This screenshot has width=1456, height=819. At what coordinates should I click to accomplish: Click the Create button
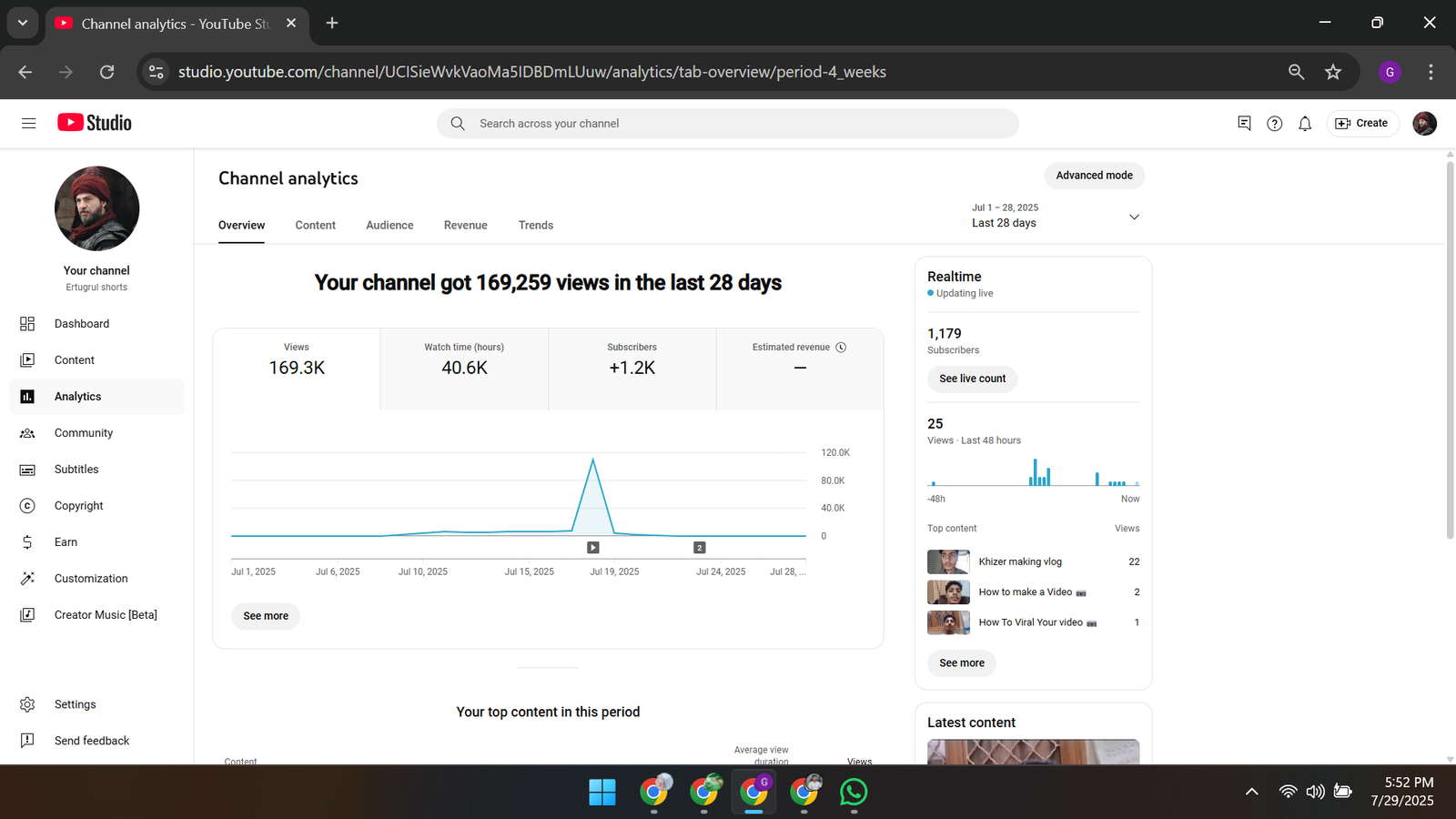pos(1362,123)
